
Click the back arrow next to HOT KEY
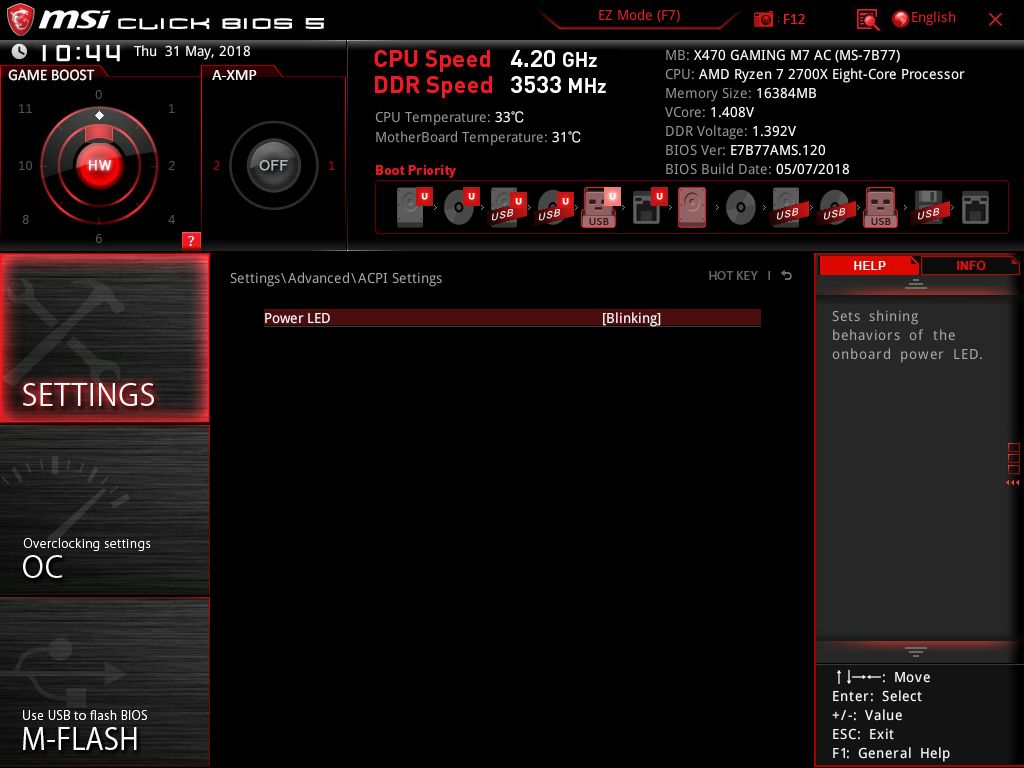pyautogui.click(x=787, y=276)
